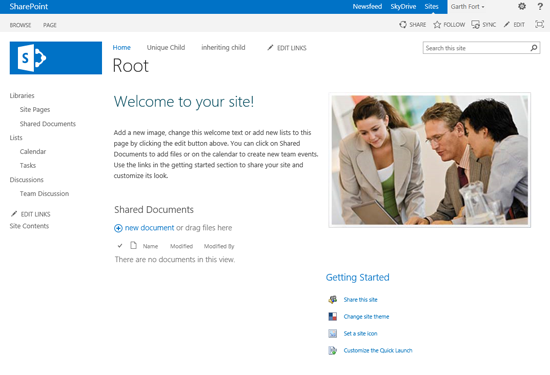Click the Change site theme link
The image size is (550, 375).
tap(366, 316)
